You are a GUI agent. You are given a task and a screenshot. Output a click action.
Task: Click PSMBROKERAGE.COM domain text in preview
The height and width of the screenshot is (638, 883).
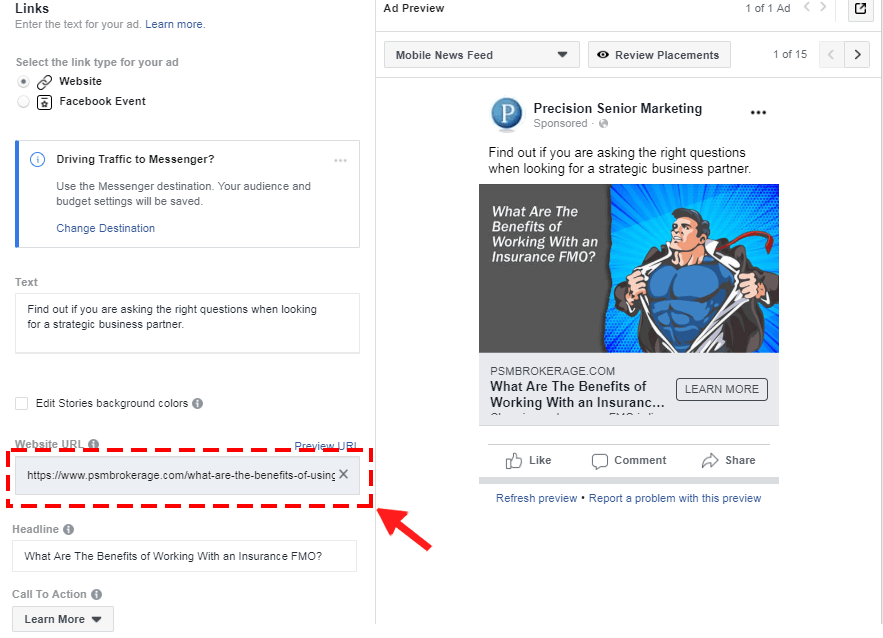click(552, 371)
